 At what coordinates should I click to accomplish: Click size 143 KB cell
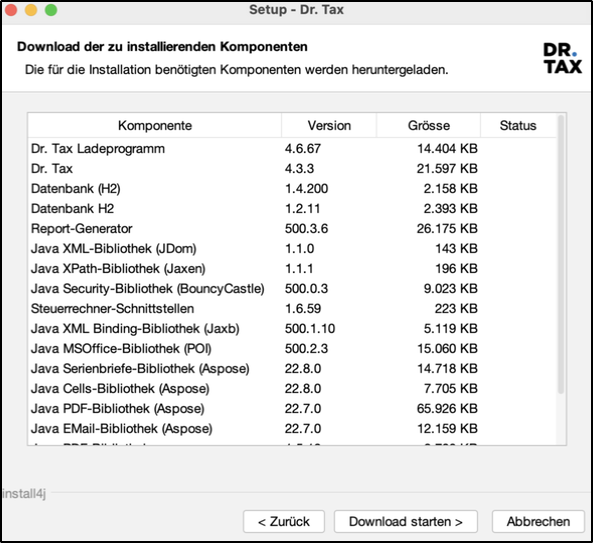coord(456,249)
